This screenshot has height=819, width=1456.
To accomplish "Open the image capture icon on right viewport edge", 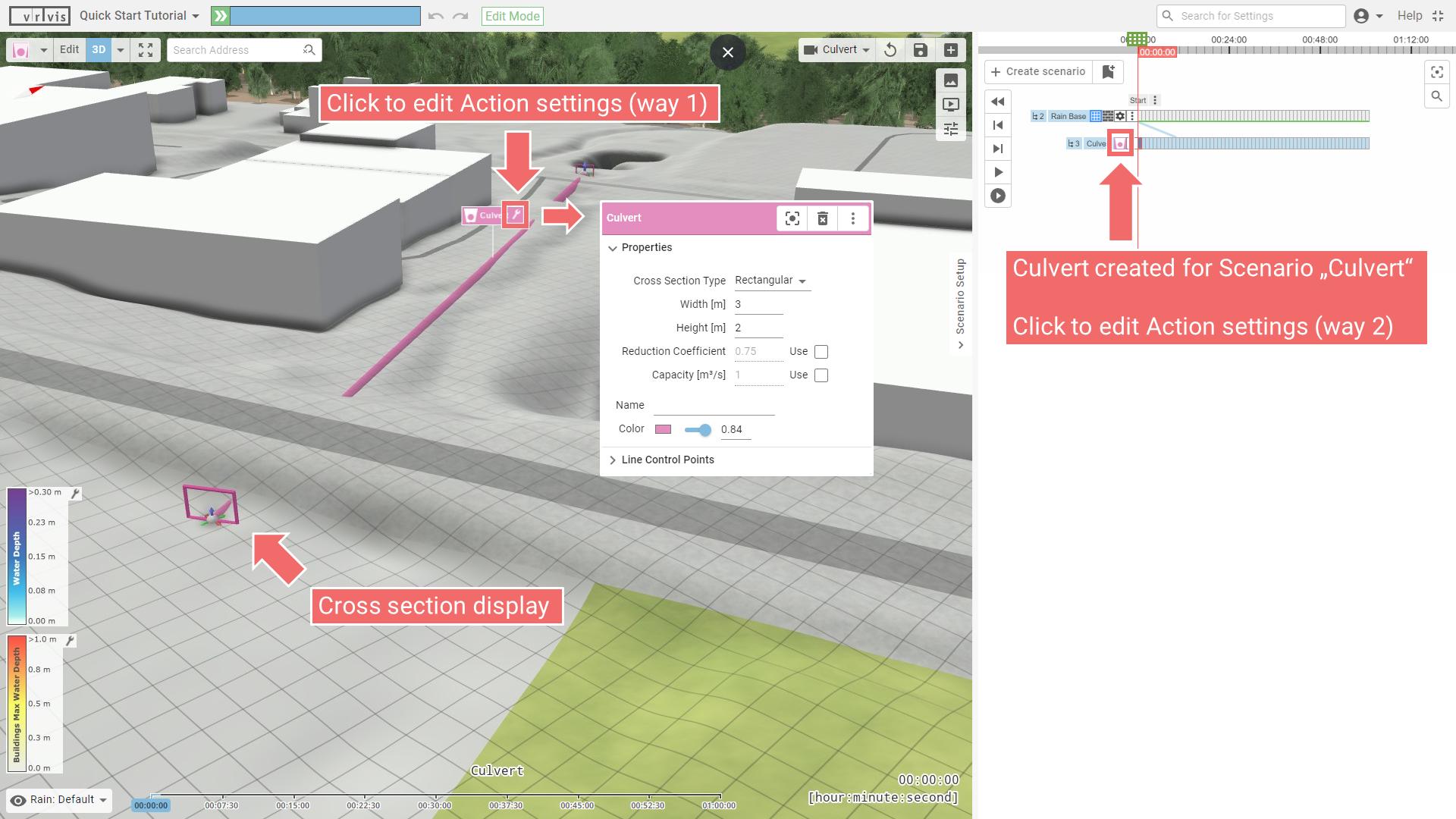I will (x=951, y=80).
